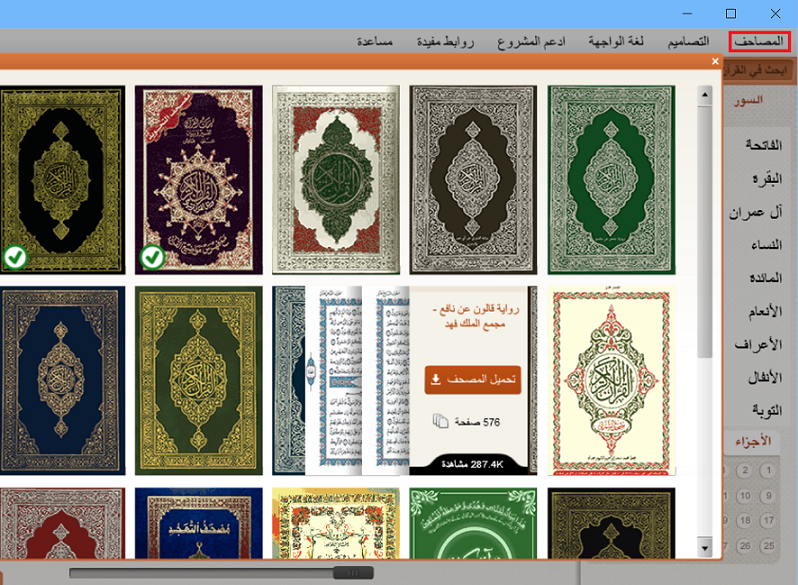
Task: Click green checkmark on maroon mushaf cover
Action: 152,257
